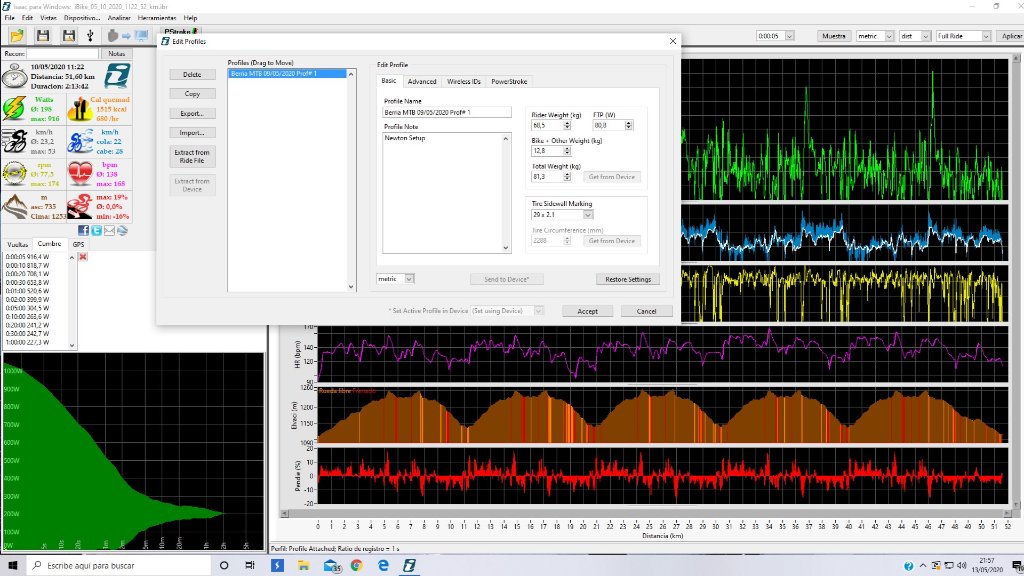Switch to the Advanced tab
The height and width of the screenshot is (576, 1024).
(x=421, y=81)
